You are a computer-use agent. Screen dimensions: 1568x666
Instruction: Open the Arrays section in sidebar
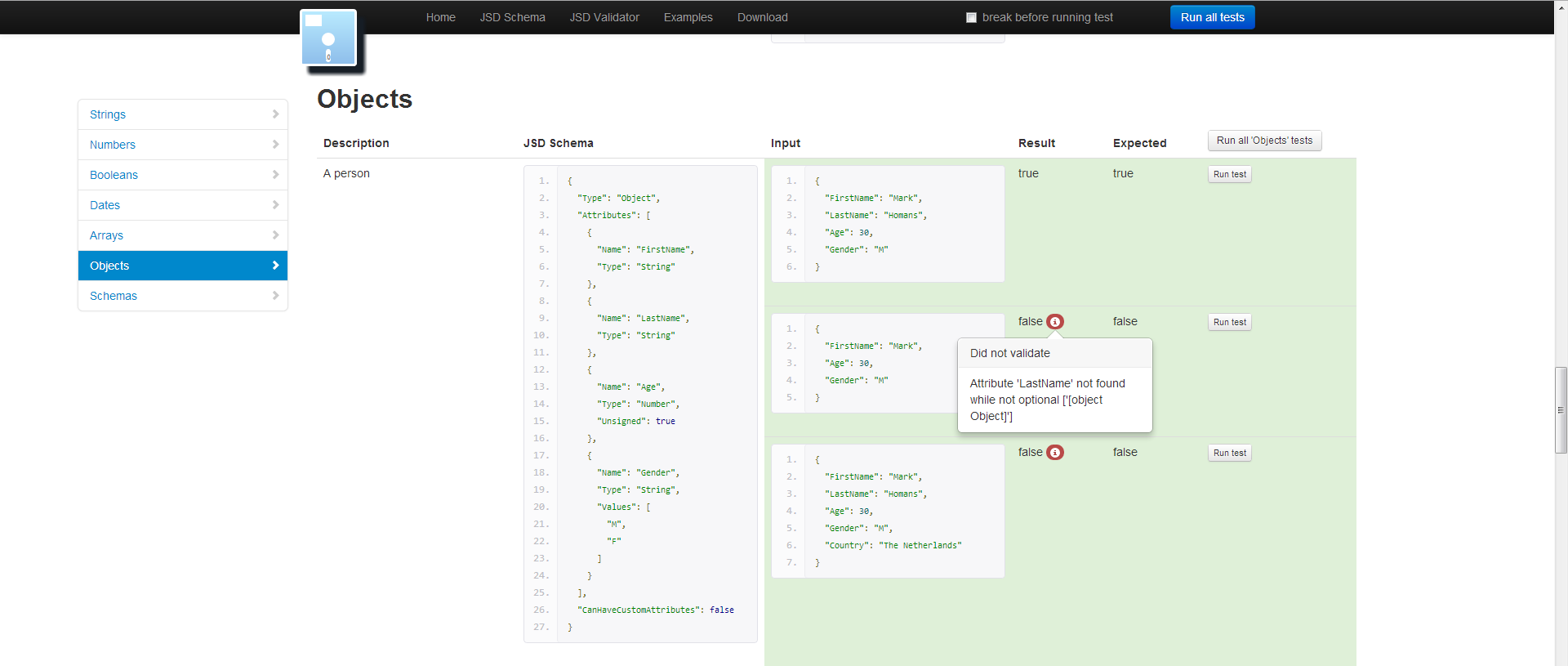pyautogui.click(x=106, y=235)
